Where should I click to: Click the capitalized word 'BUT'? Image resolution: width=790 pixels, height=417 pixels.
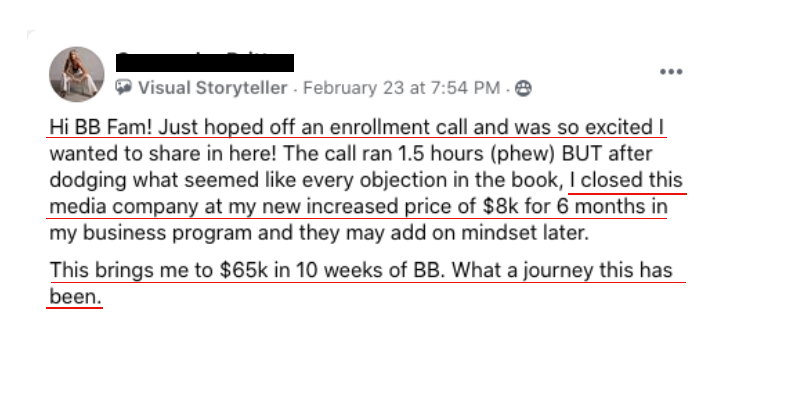click(x=581, y=154)
